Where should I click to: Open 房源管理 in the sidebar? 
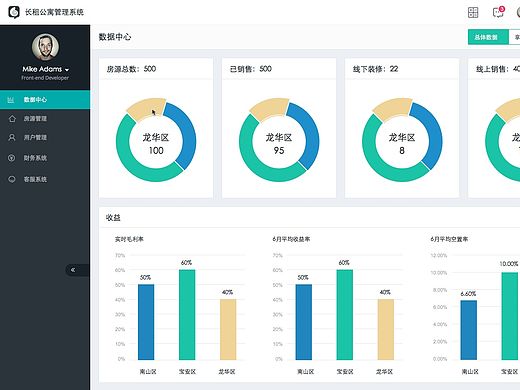45,118
